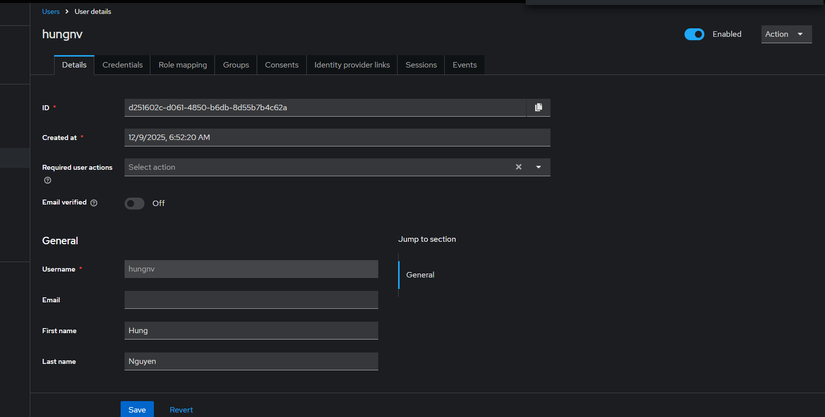
Task: Clear the Required user actions selection
Action: point(518,167)
